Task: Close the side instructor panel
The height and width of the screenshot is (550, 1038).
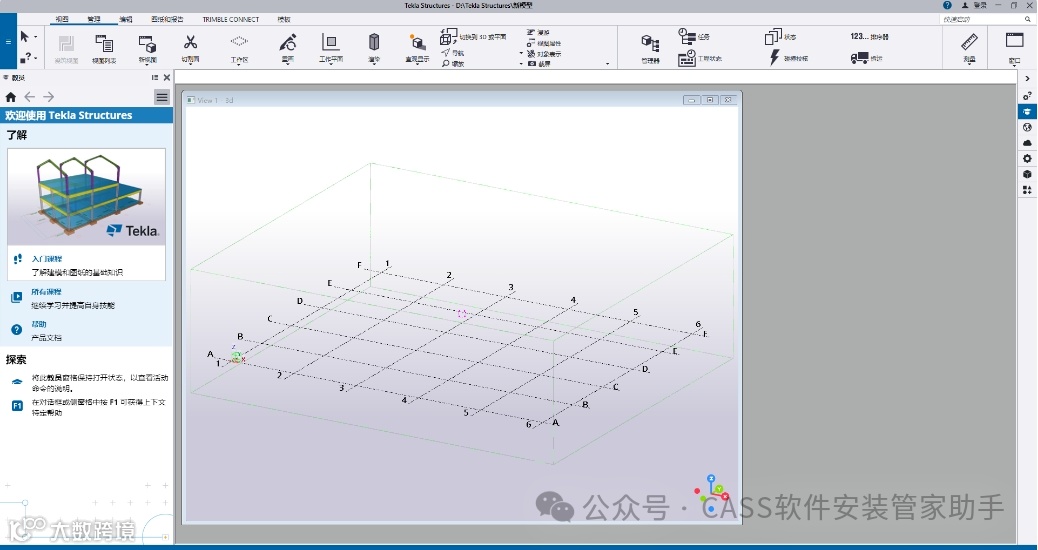Action: tap(167, 77)
